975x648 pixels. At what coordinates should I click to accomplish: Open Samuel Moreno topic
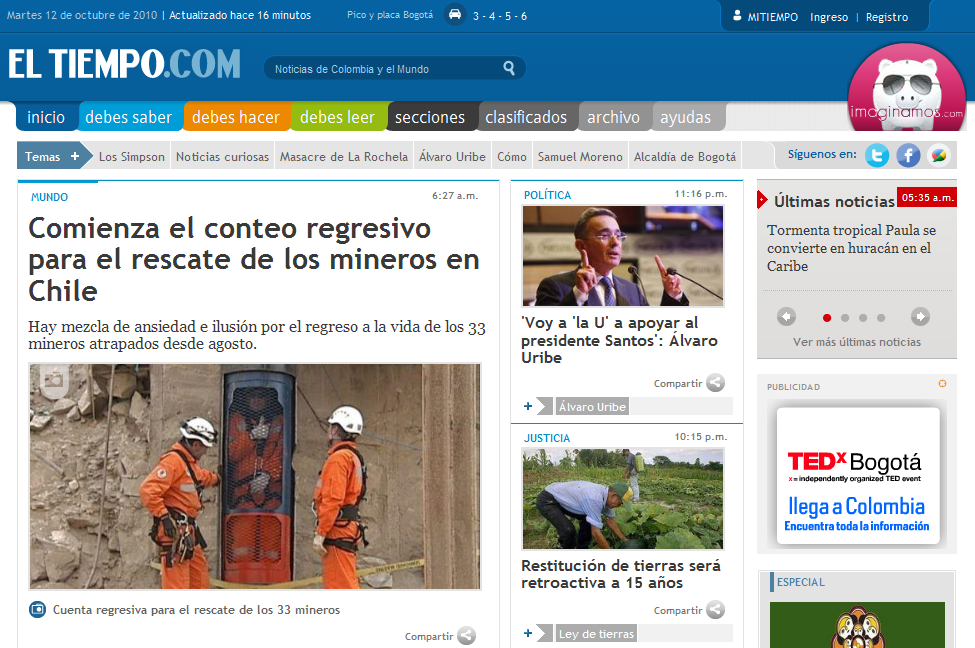[580, 157]
